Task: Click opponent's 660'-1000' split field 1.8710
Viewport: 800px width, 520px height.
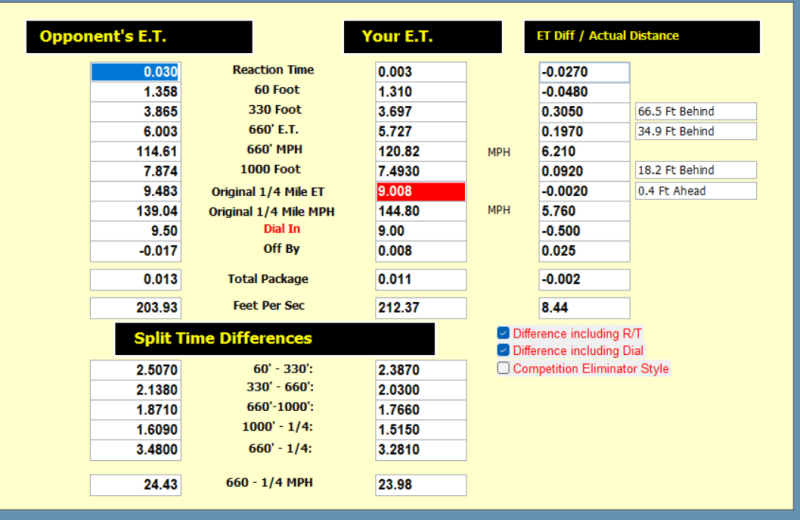Action: pos(136,410)
